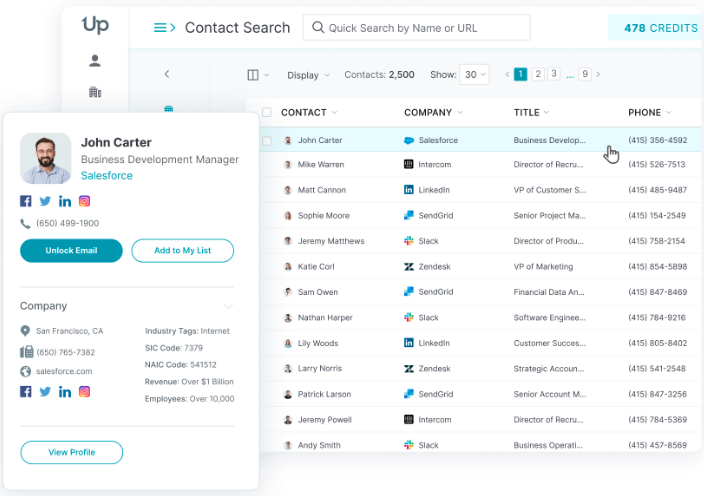The image size is (704, 496).
Task: Open the Salesforce link under John Carter's name
Action: pos(107,176)
